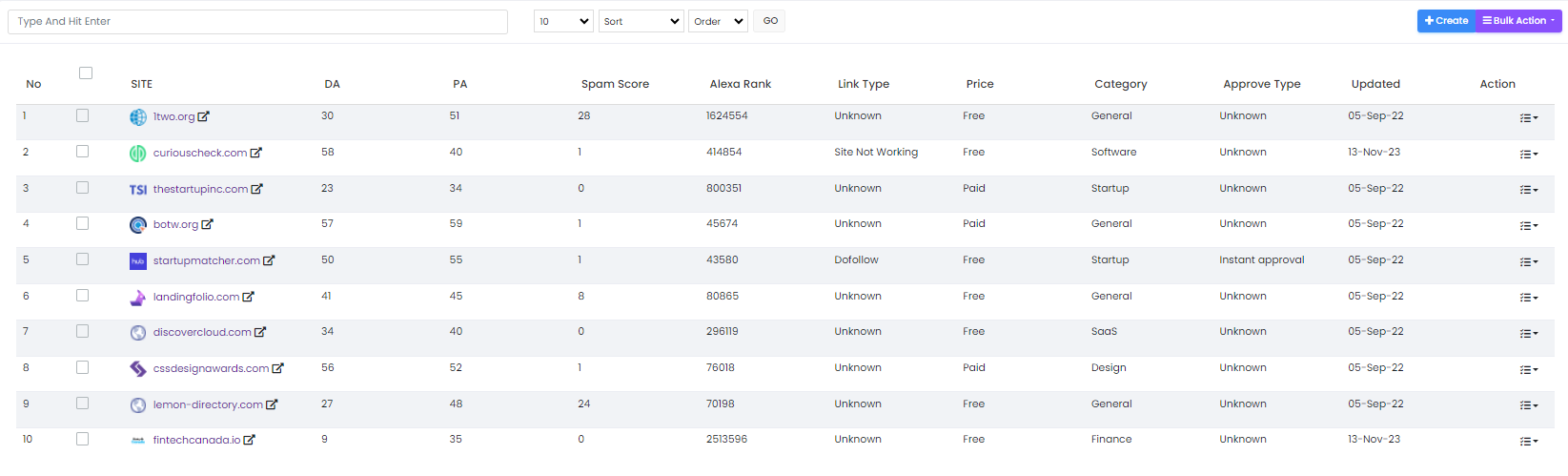The image size is (1568, 476).
Task: Open the curiouscheck.com site link
Action: pos(200,153)
